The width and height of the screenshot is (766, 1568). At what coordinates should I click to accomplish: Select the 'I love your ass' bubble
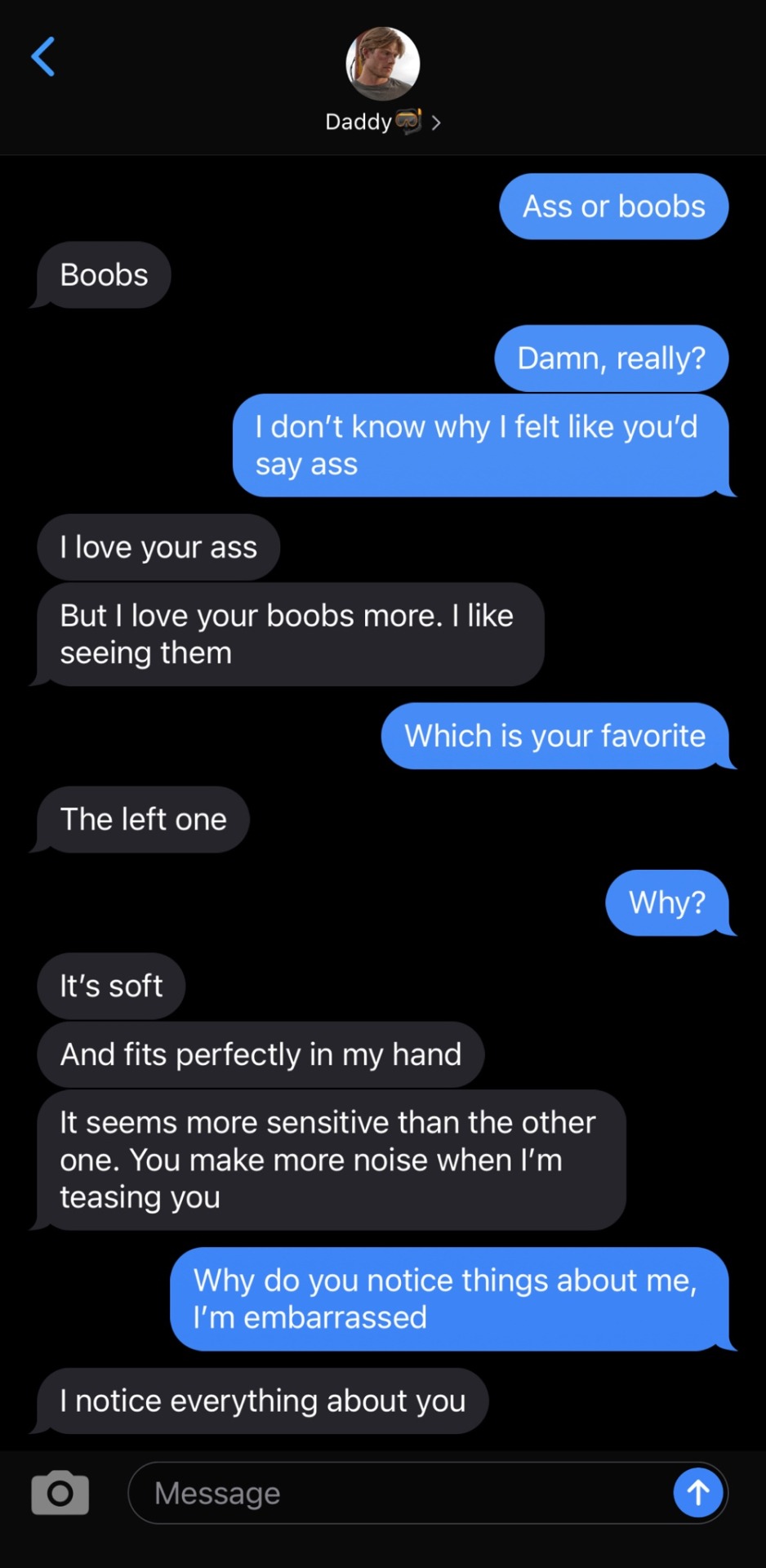(x=158, y=547)
